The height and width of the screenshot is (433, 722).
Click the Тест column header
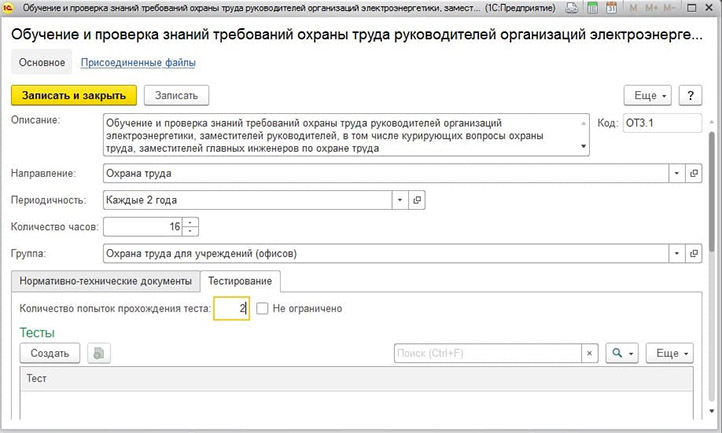coord(356,379)
